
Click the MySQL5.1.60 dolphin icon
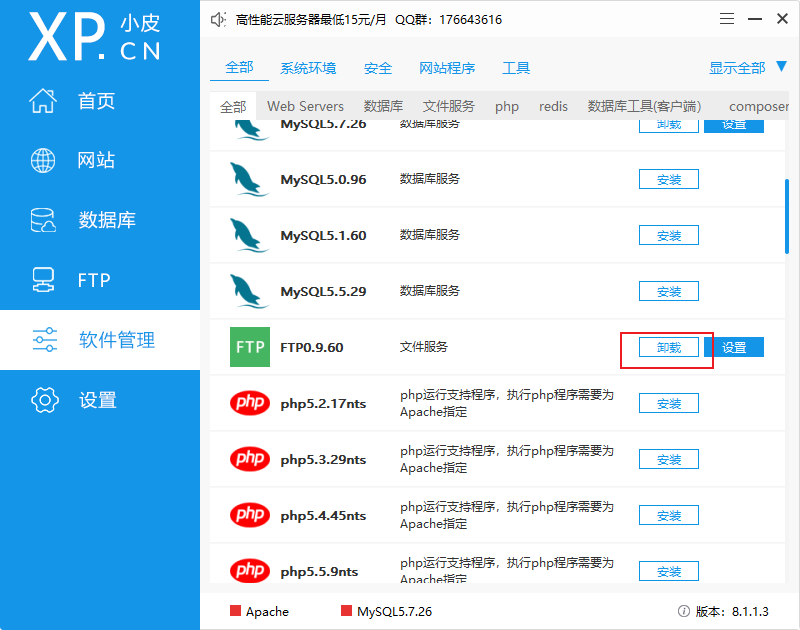[249, 235]
